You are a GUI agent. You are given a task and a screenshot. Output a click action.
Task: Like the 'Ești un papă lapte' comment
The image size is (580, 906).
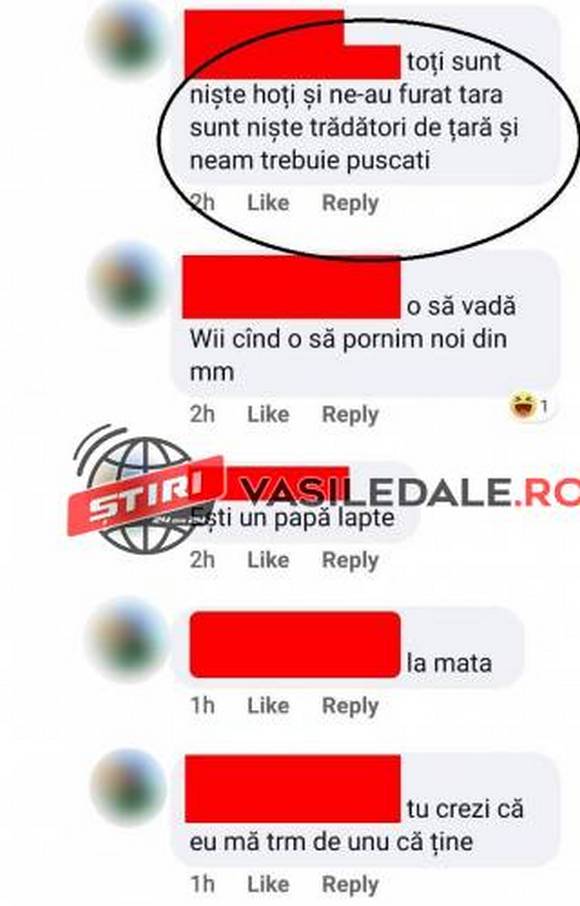(268, 560)
